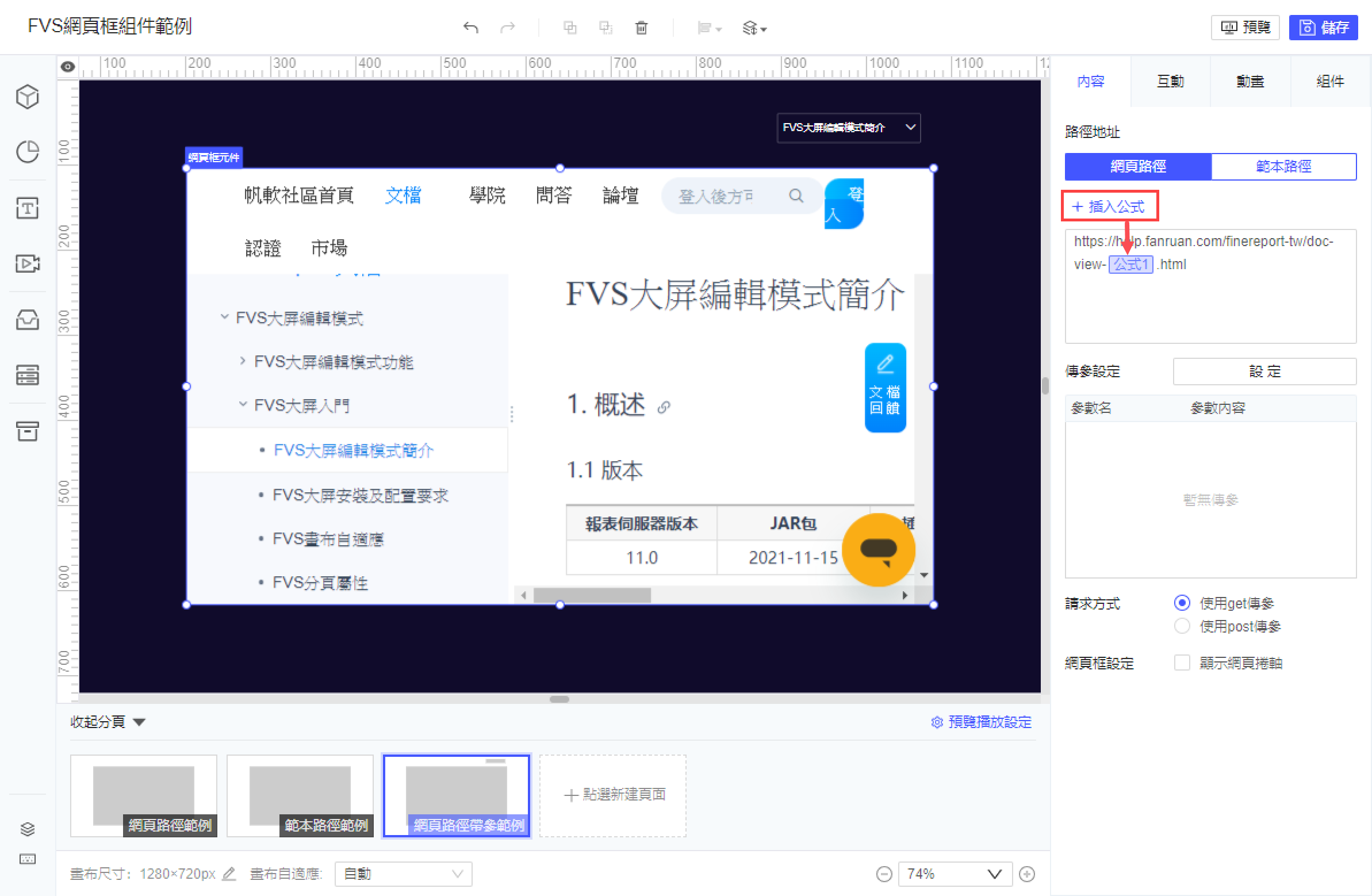Image resolution: width=1372 pixels, height=896 pixels.
Task: Select the 網頁路徑範例 page thumbnail
Action: 144,796
